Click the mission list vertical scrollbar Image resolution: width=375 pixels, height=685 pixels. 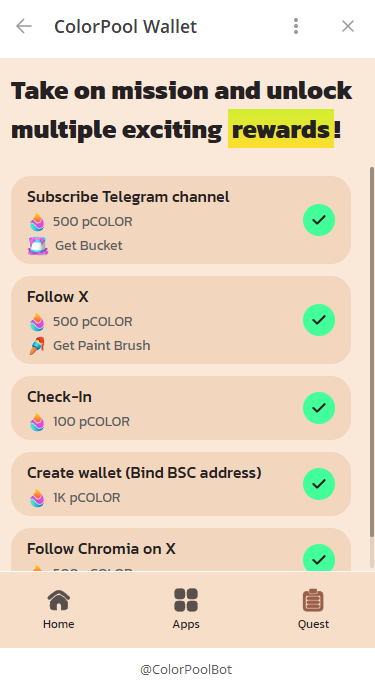tap(372, 352)
